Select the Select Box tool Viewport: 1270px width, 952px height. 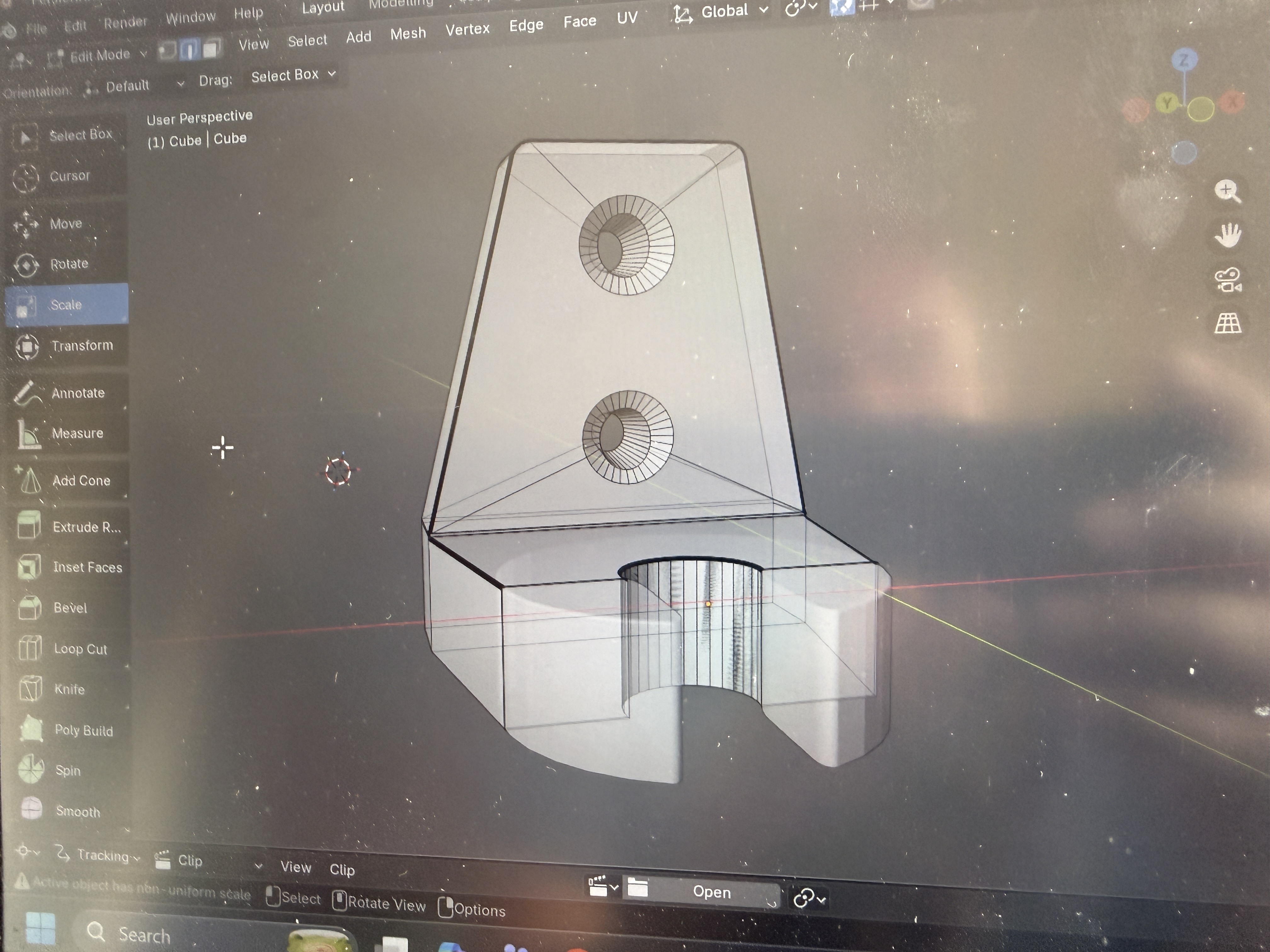pyautogui.click(x=66, y=136)
